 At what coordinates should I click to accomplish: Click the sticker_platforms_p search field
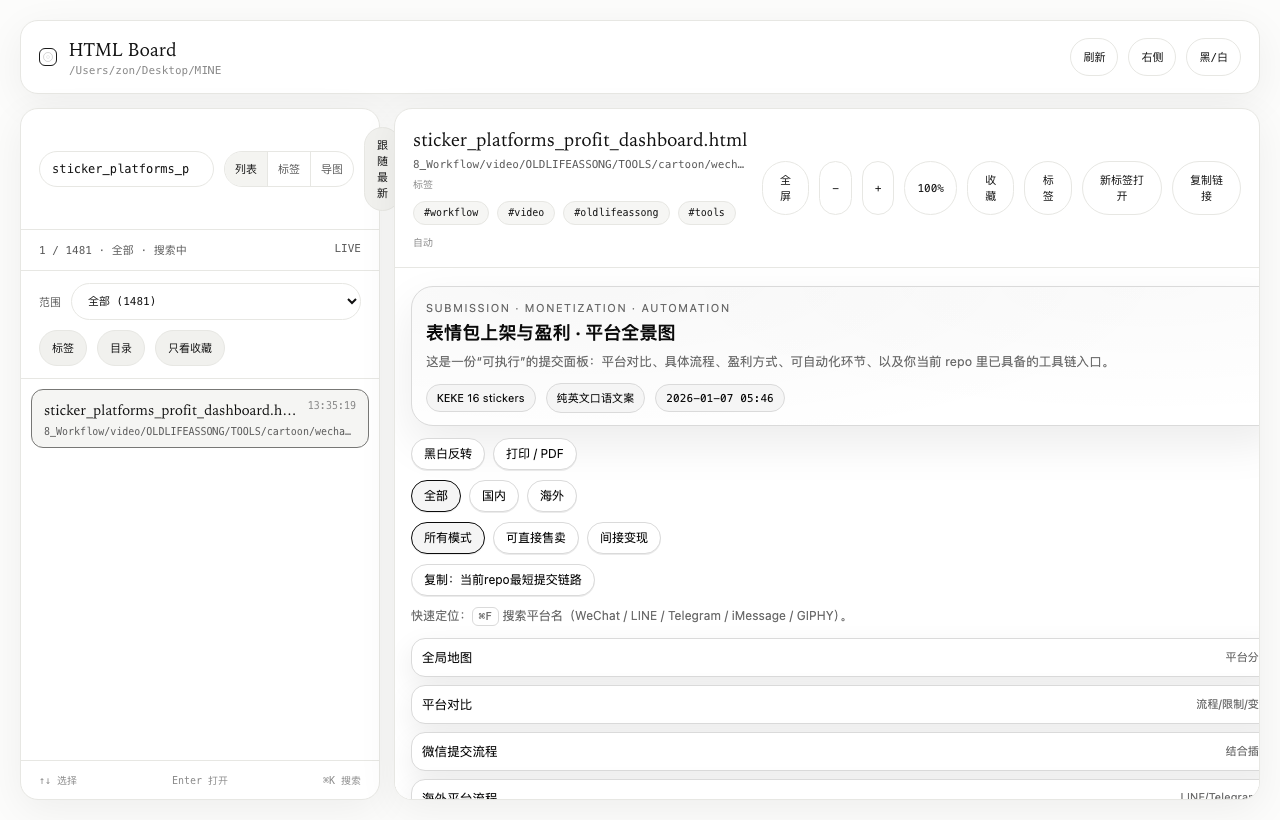pos(126,169)
